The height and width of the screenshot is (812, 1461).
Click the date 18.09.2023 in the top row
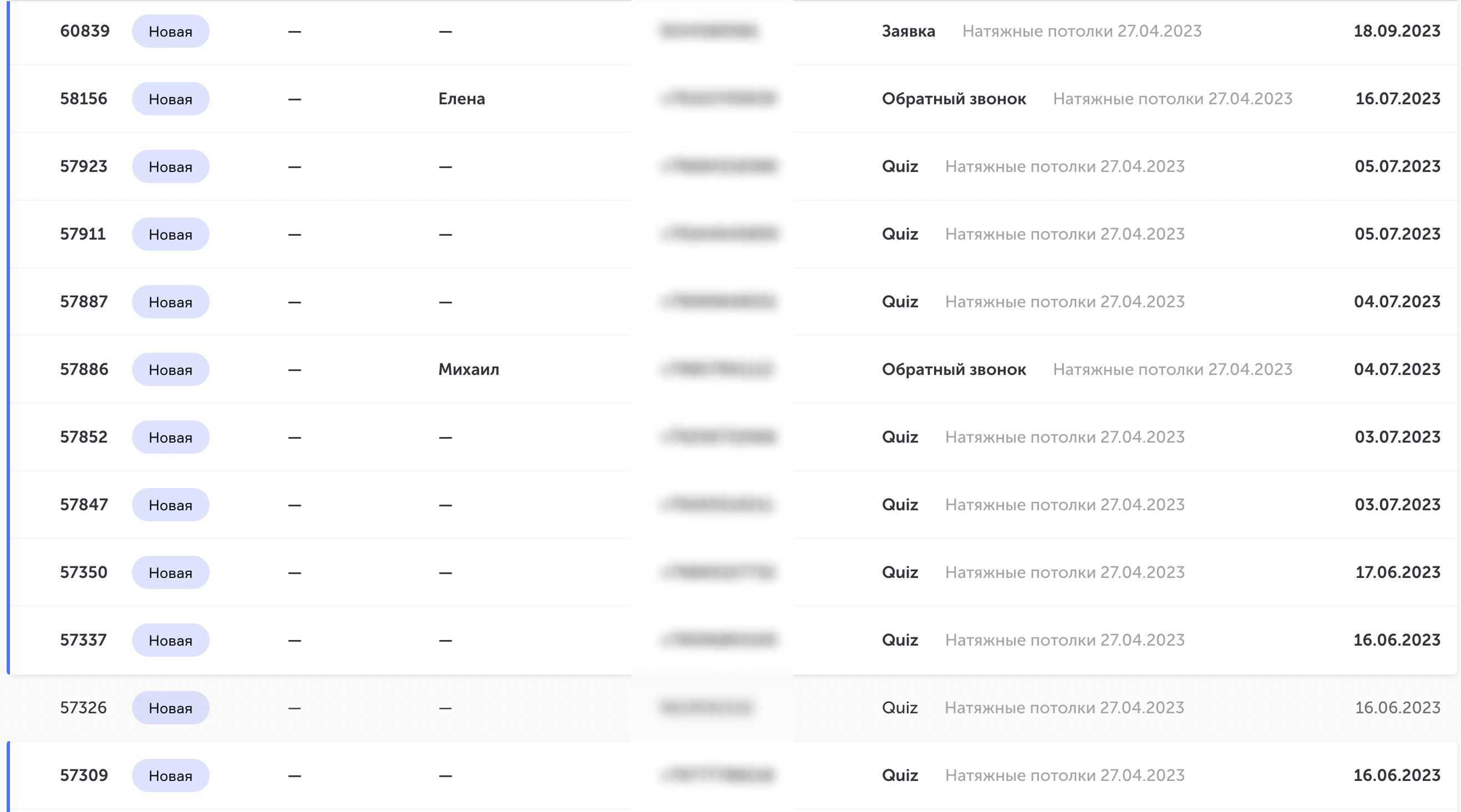pyautogui.click(x=1397, y=31)
